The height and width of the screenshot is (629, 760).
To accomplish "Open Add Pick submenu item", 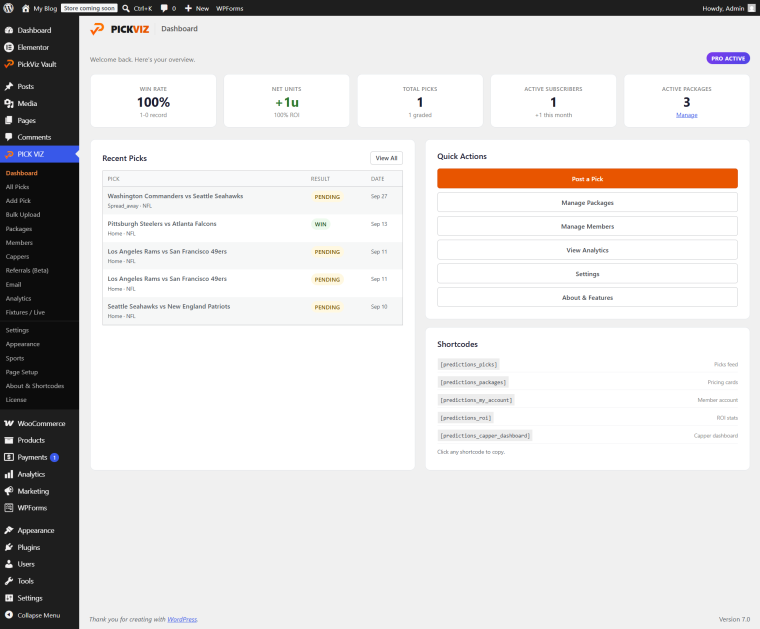I will click(x=18, y=201).
